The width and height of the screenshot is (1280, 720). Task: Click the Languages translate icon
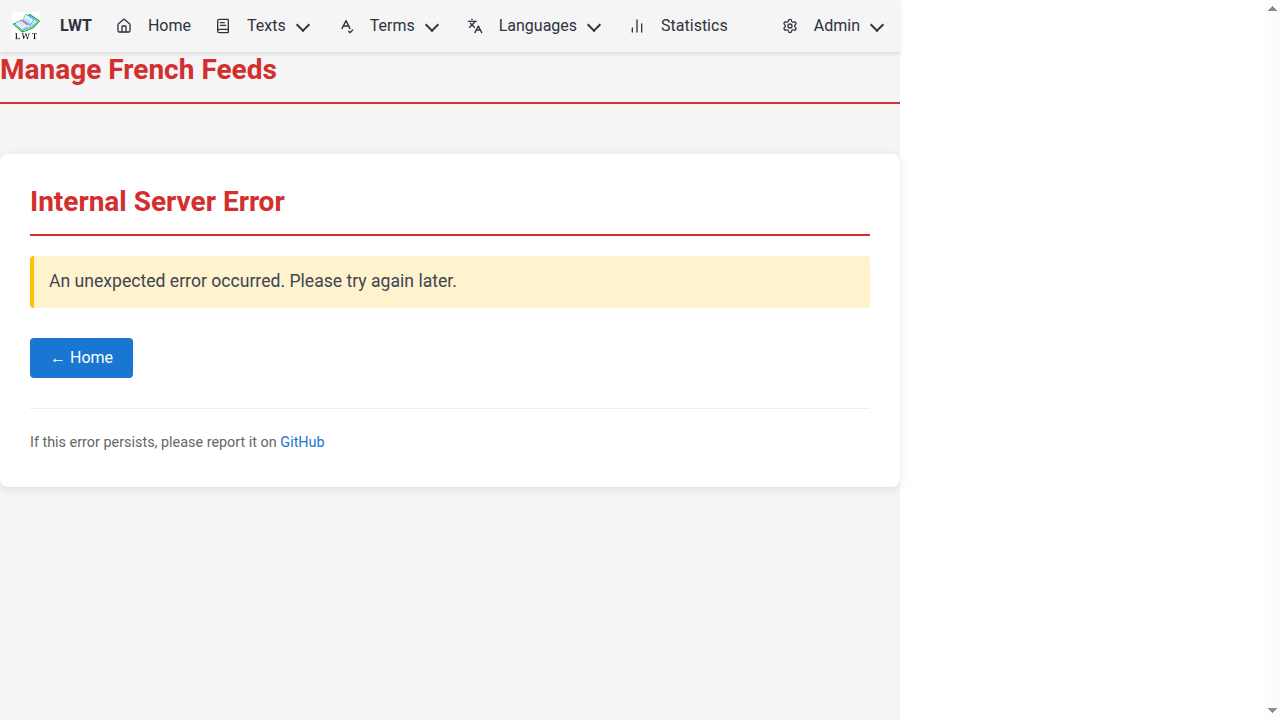(475, 27)
